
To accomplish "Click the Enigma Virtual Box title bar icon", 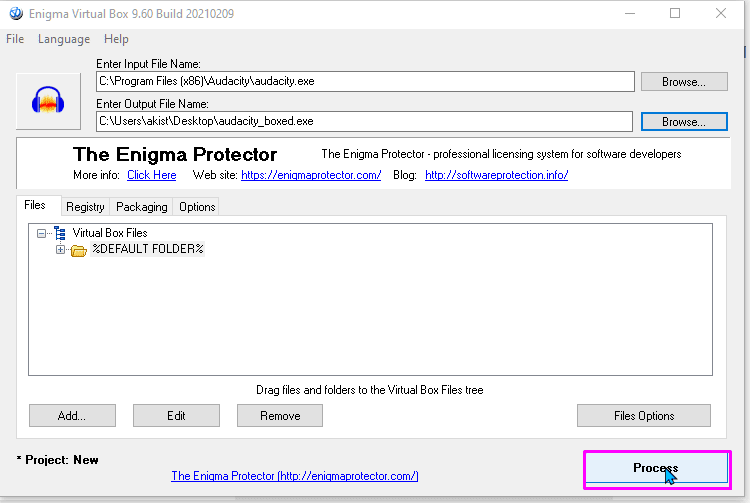I will pyautogui.click(x=16, y=13).
